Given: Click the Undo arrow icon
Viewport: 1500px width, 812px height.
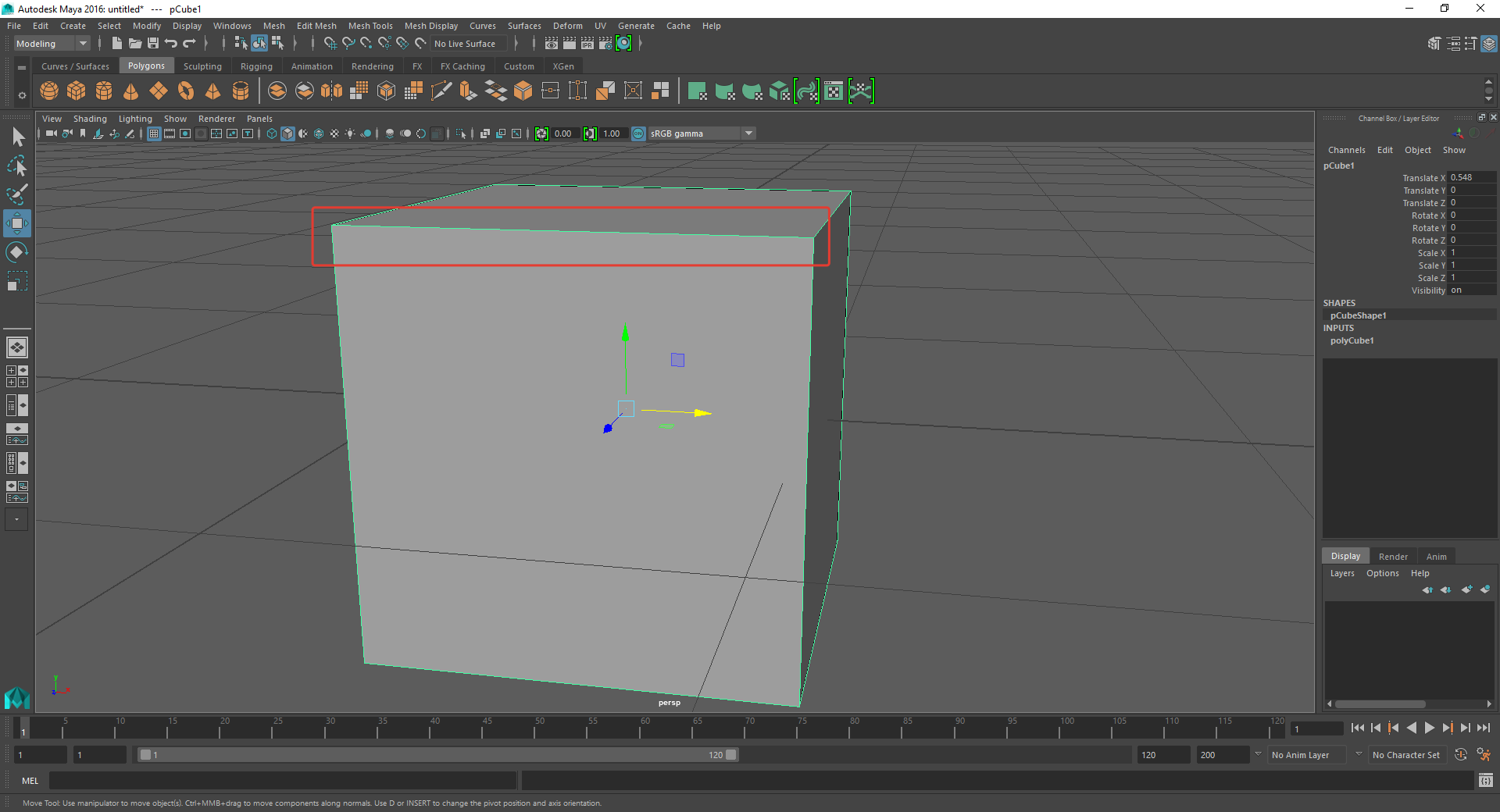Looking at the screenshot, I should click(x=171, y=44).
